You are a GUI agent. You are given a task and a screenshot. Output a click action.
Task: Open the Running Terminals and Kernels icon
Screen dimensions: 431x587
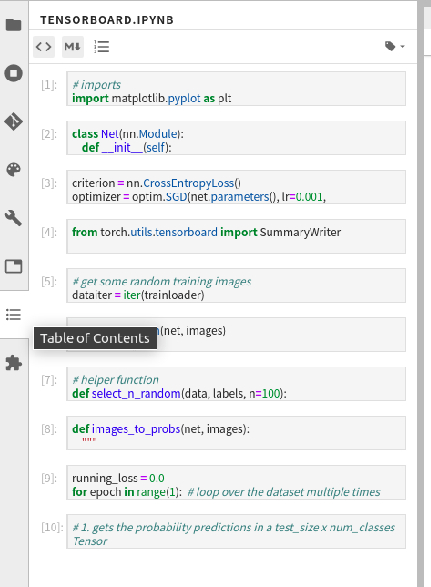click(x=13, y=73)
